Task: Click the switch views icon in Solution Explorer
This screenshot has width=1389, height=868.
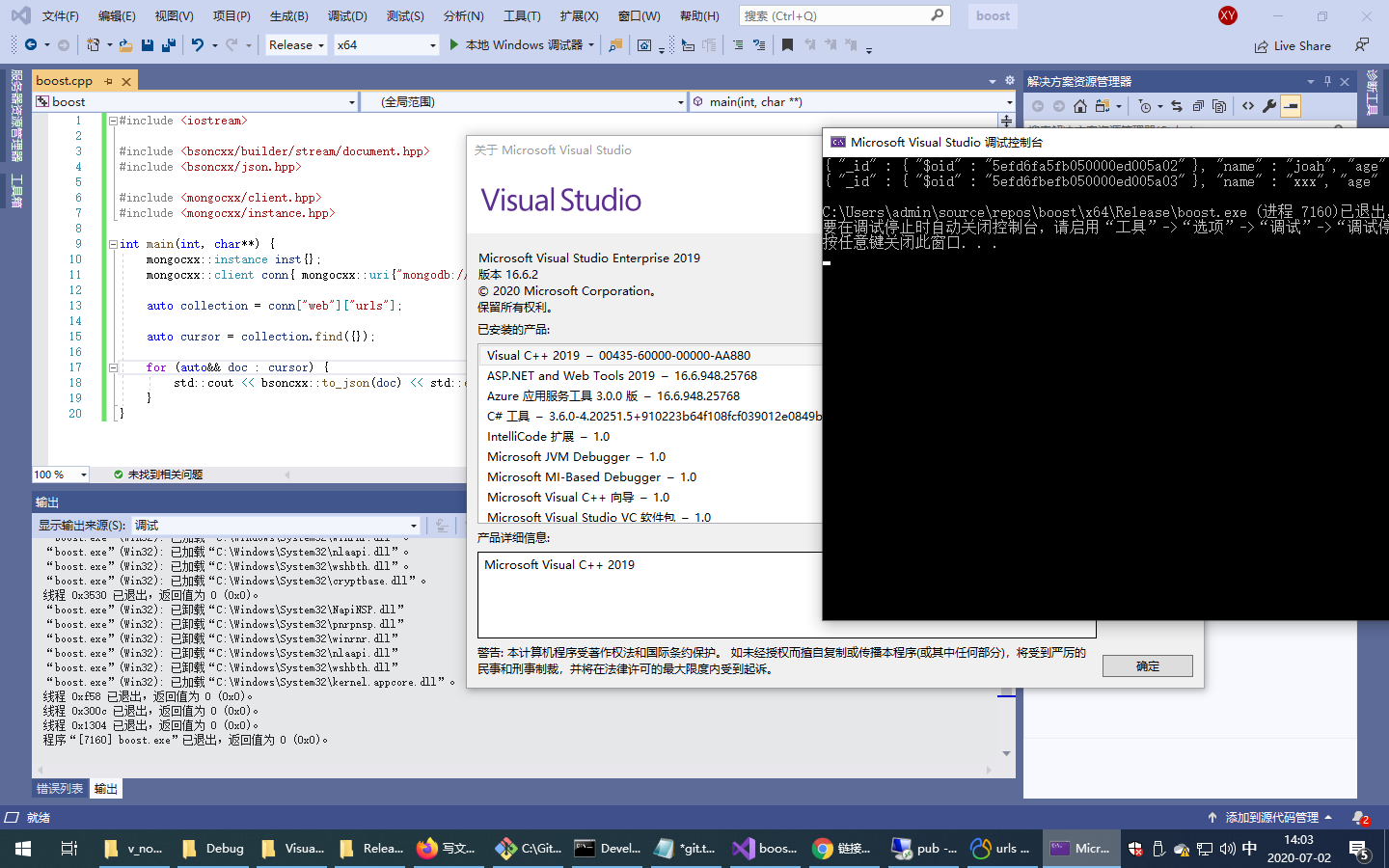Action: pos(1103,106)
